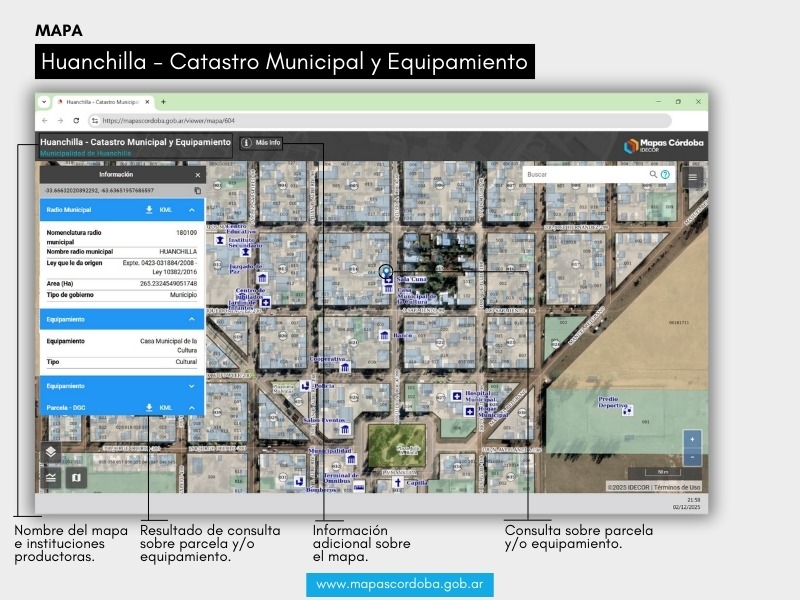Download Parcela - DGC data icon

[149, 408]
